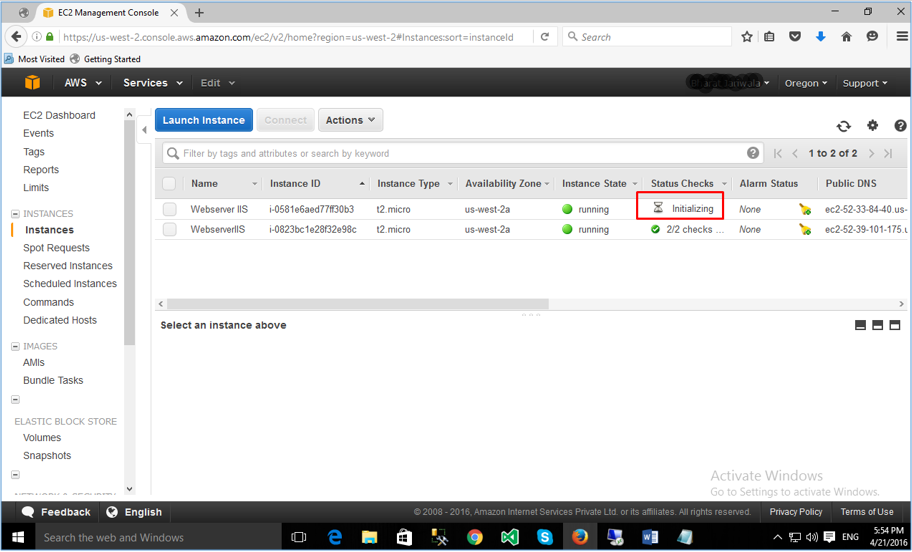Change language via English button

click(x=134, y=512)
